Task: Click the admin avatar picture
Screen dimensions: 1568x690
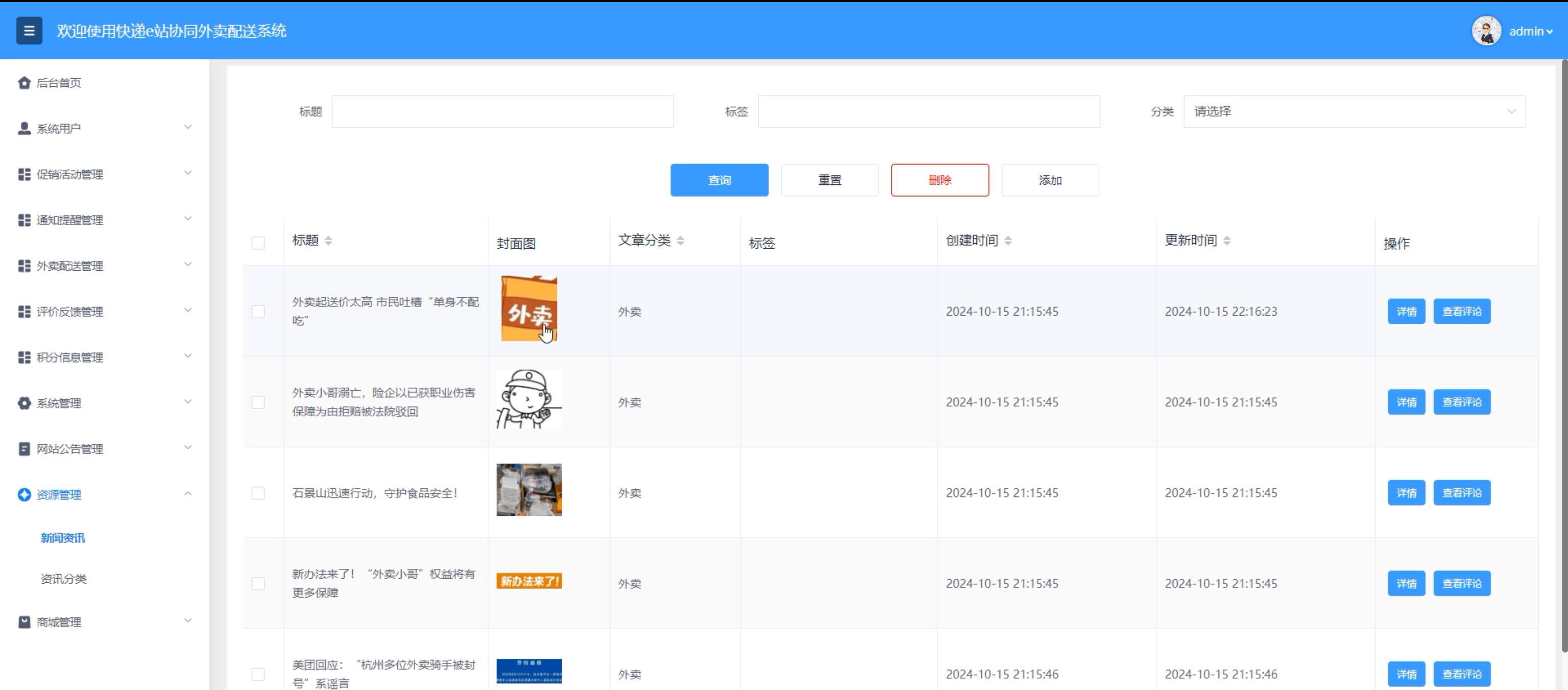Action: (x=1486, y=31)
